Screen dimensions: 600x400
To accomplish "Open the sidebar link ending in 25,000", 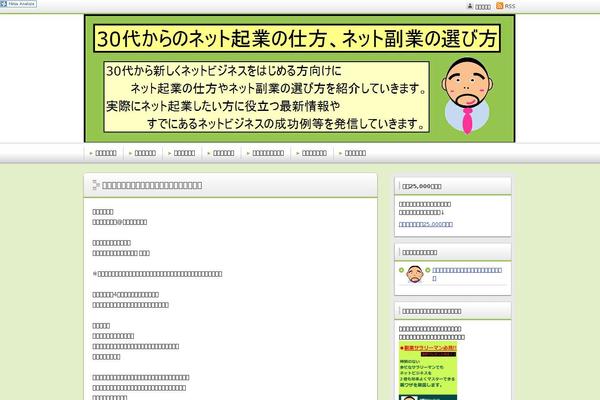I will pyautogui.click(x=426, y=224).
